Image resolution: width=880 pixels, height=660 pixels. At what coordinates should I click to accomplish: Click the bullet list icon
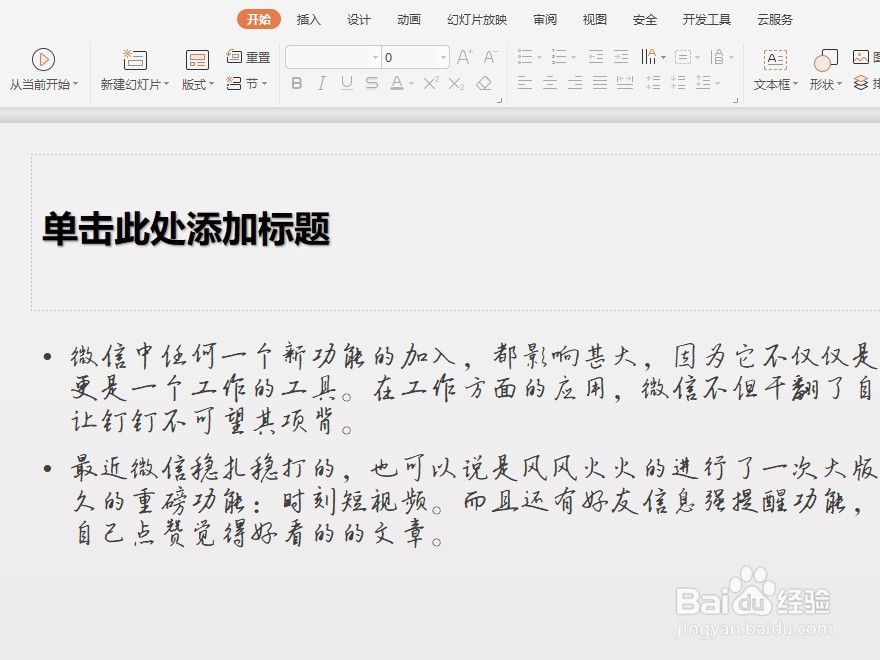(525, 57)
